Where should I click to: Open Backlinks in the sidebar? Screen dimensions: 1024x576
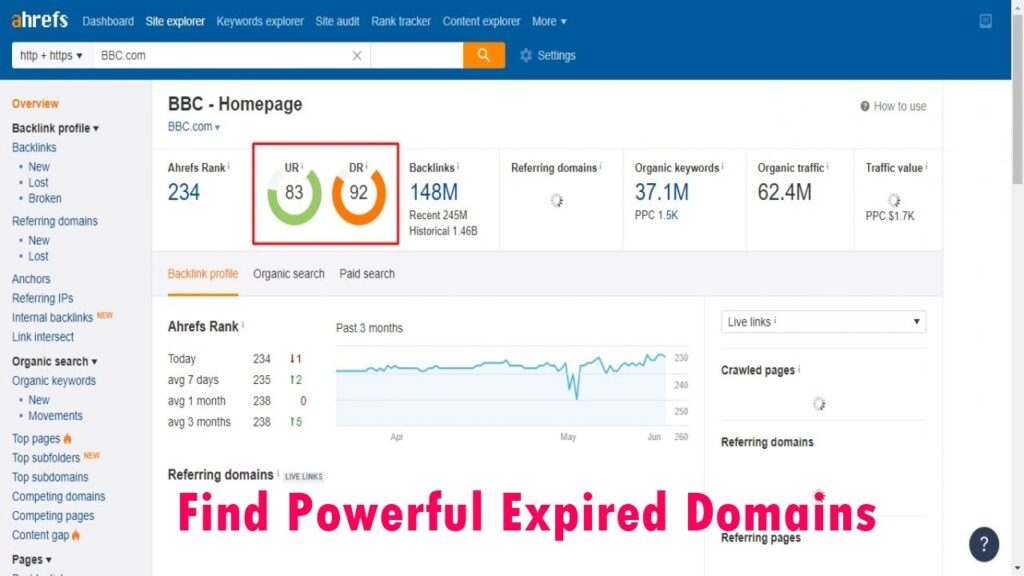pyautogui.click(x=34, y=148)
